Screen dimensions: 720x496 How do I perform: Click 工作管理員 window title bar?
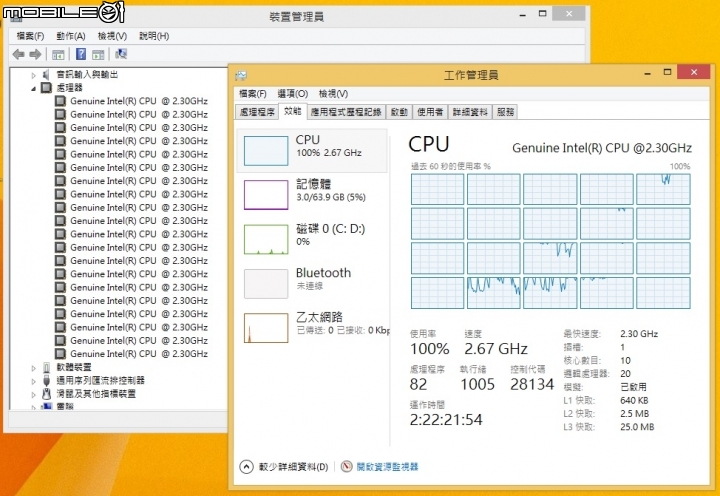[471, 75]
